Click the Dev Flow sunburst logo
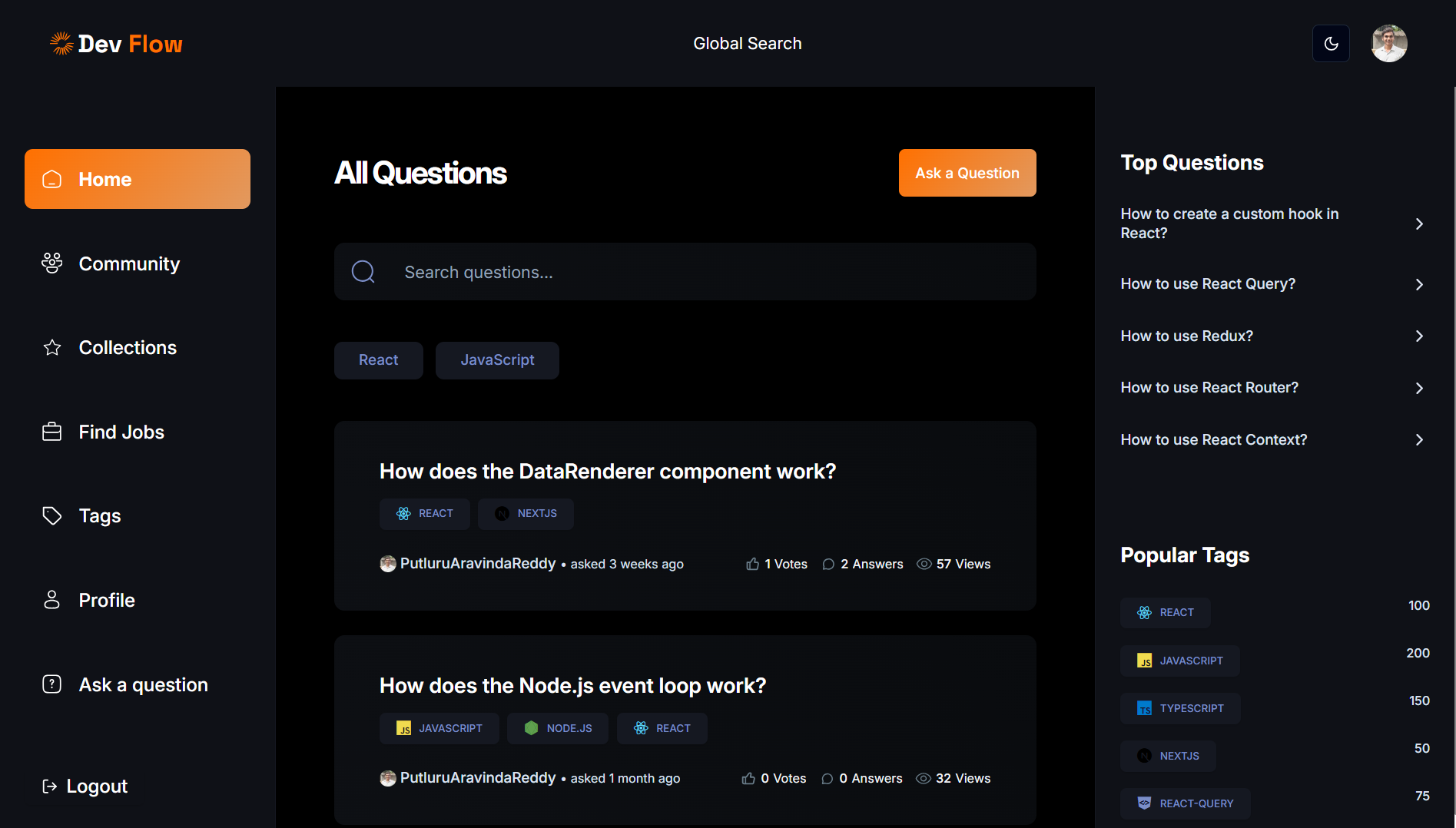This screenshot has width=1456, height=828. point(61,44)
